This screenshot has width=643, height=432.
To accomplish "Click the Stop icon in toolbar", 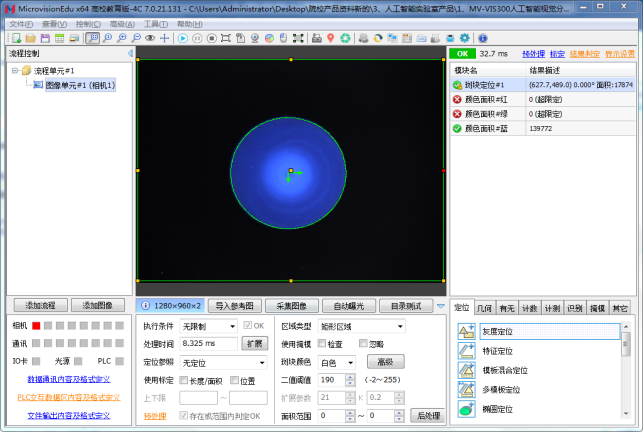I will 212,38.
